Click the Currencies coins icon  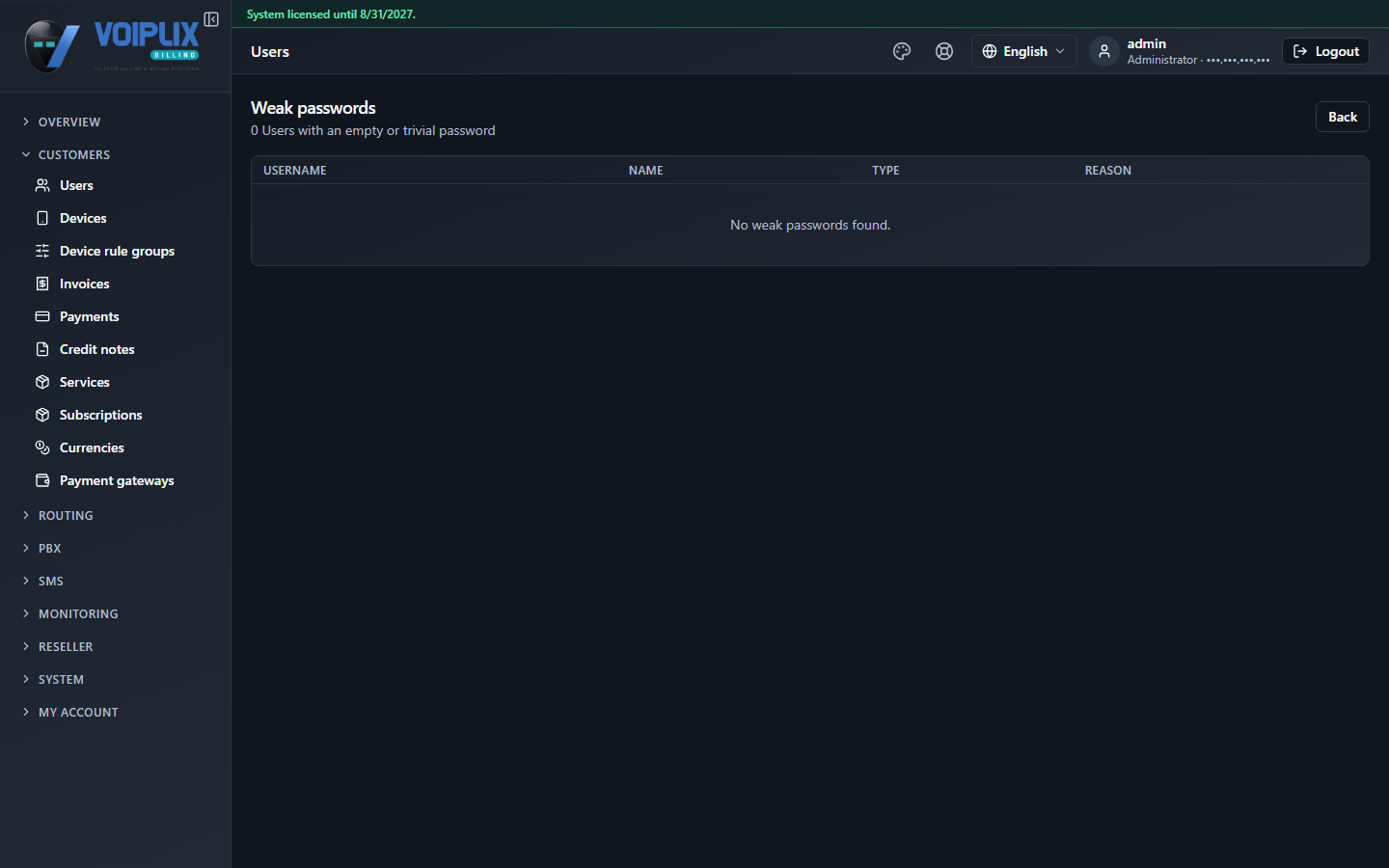coord(42,448)
